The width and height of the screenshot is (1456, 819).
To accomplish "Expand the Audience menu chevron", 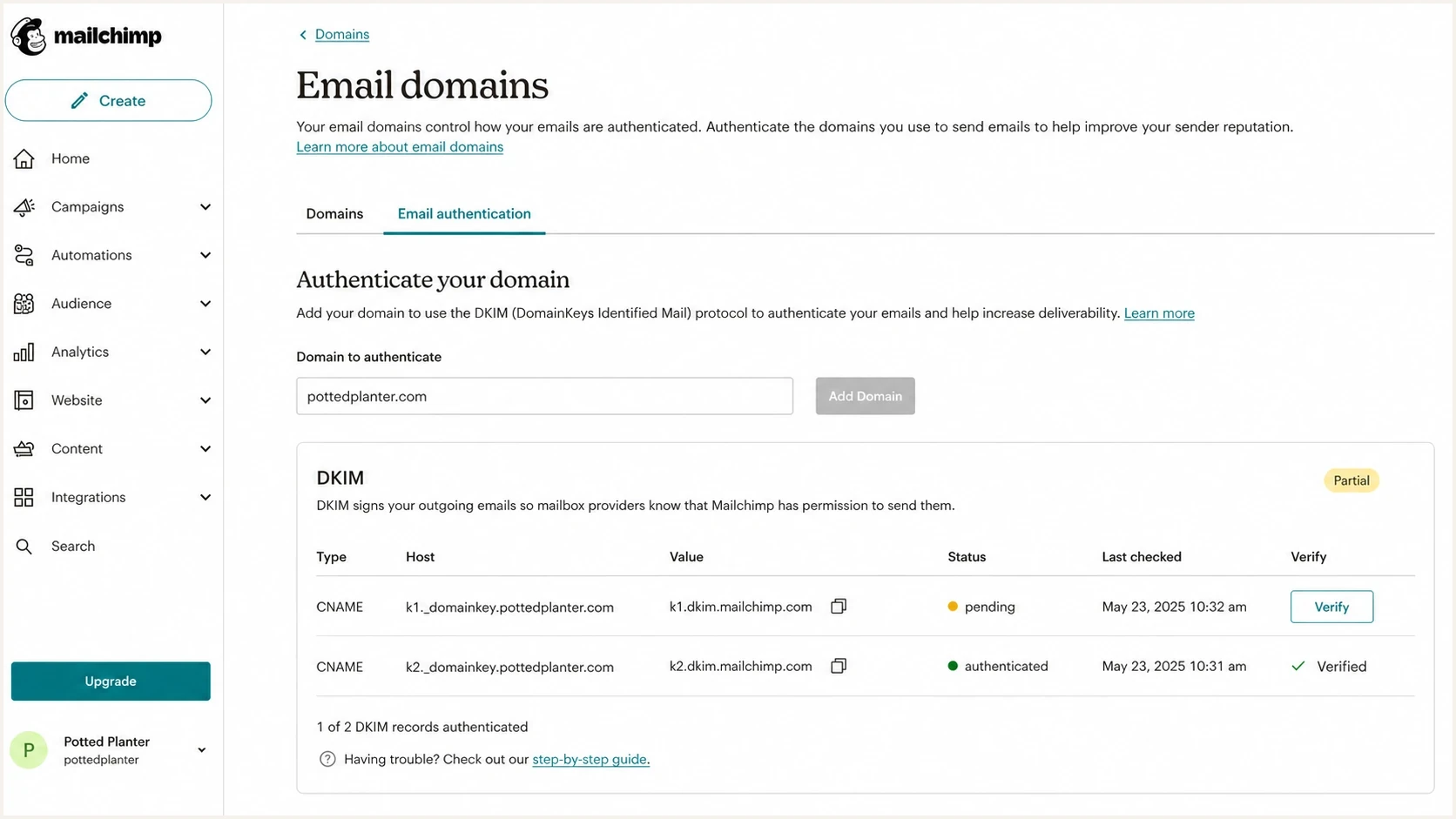I will tap(206, 304).
